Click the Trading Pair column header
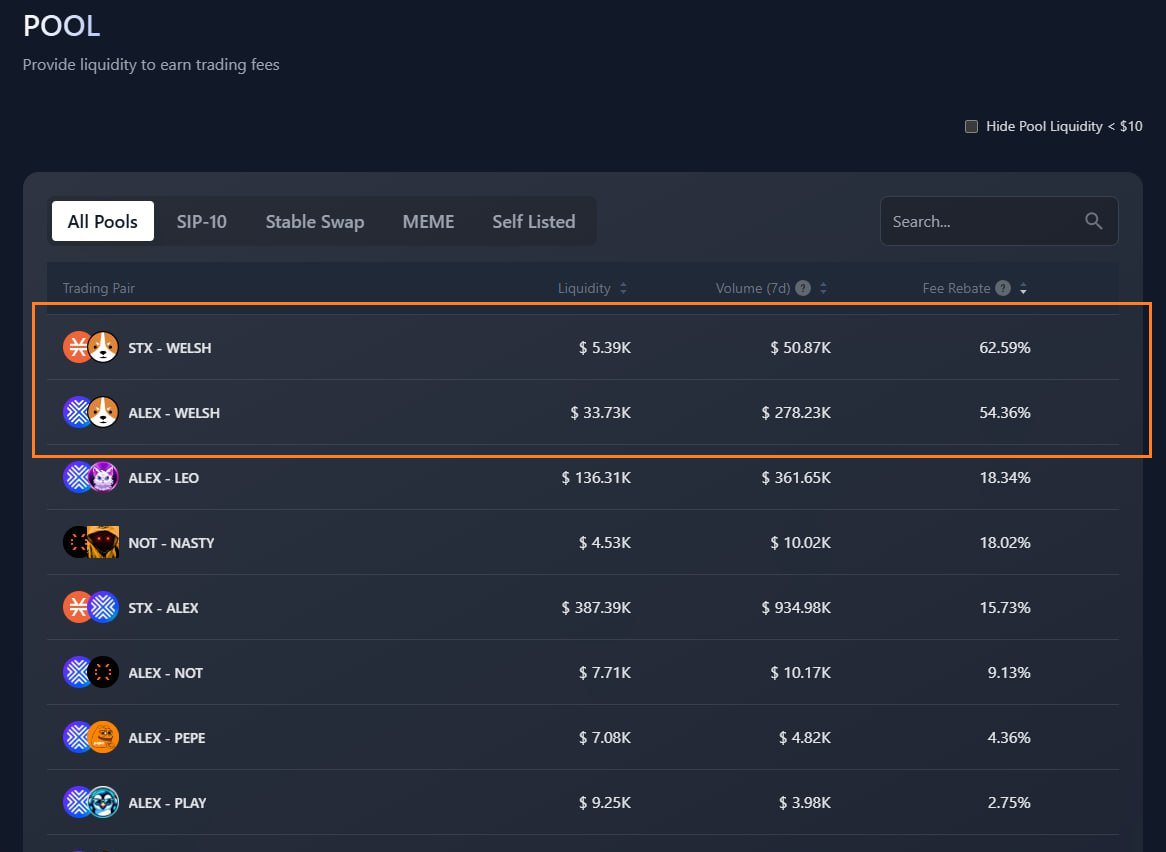Screen dimensions: 1166x852 click(98, 288)
